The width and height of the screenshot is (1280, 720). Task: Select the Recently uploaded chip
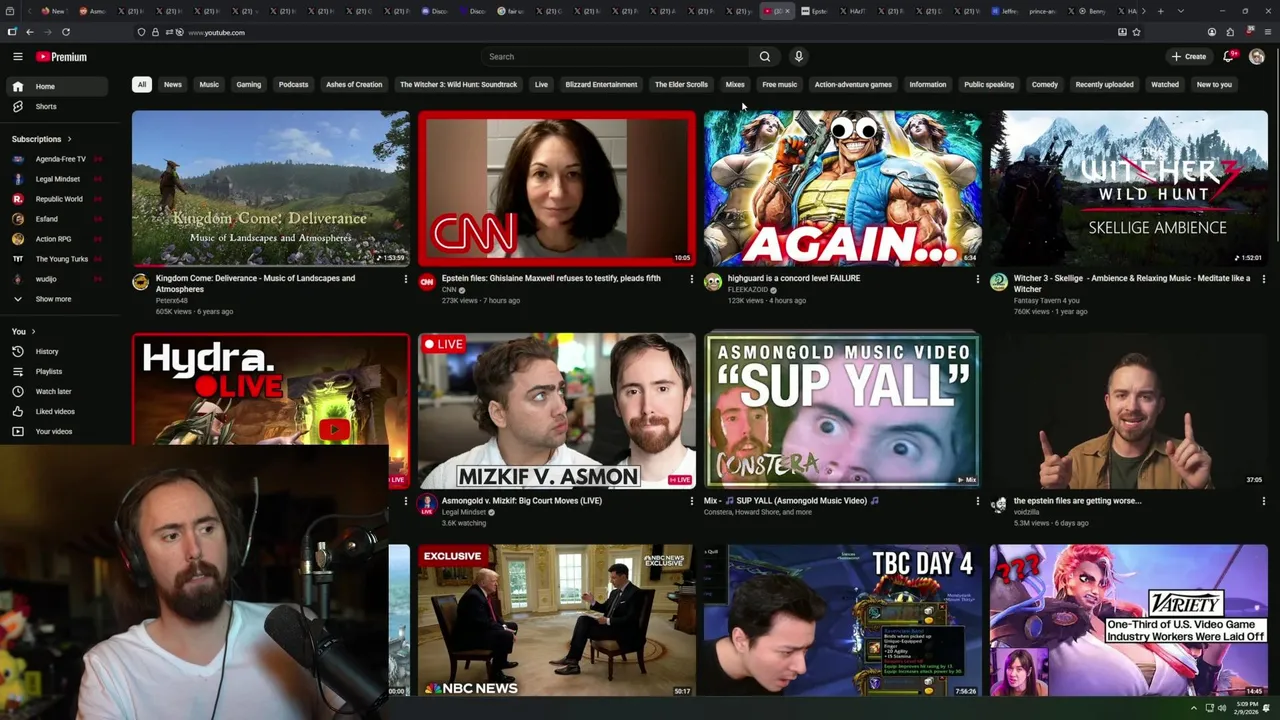pyautogui.click(x=1105, y=85)
